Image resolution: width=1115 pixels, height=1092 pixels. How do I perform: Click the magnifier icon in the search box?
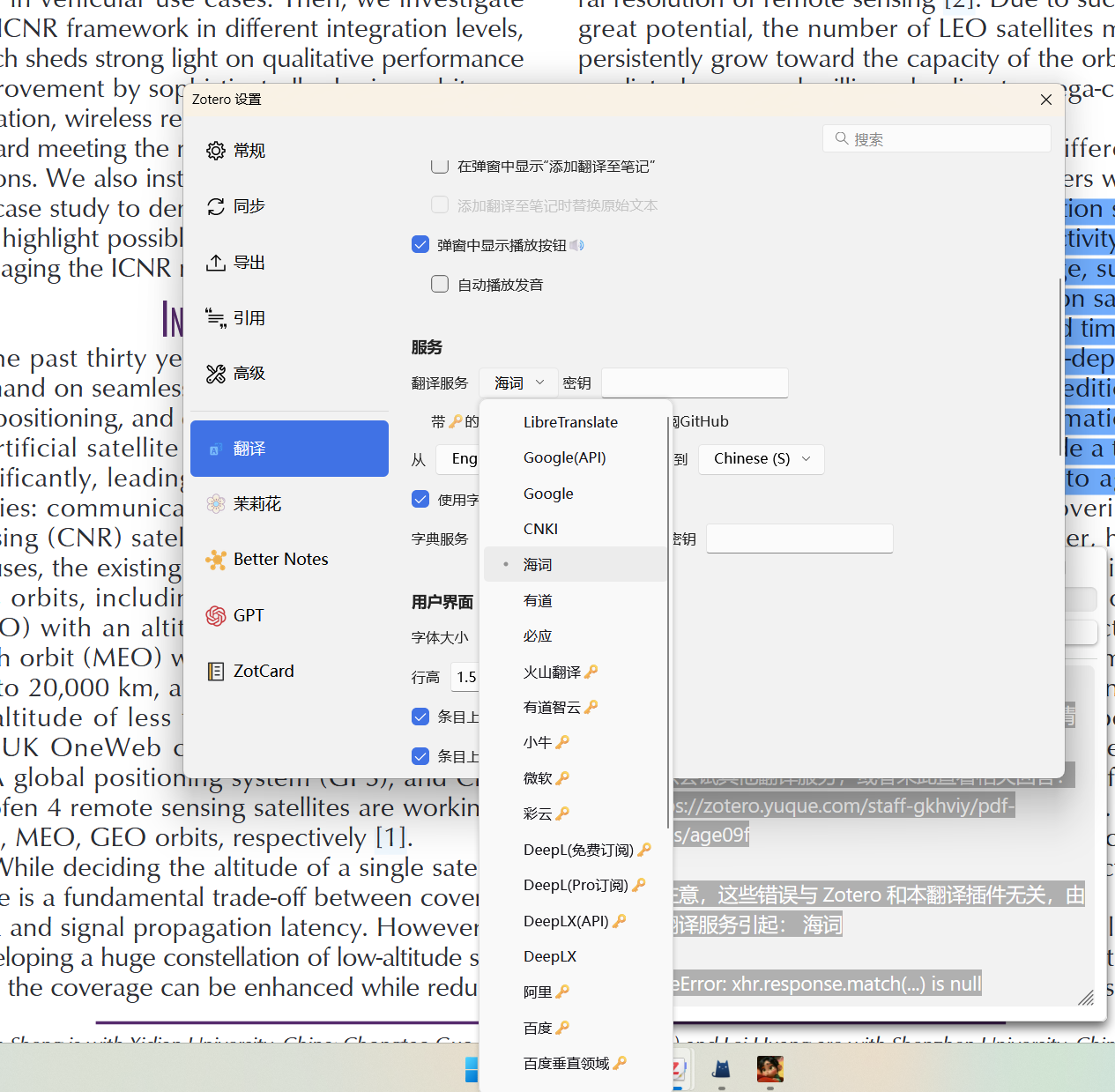point(842,138)
